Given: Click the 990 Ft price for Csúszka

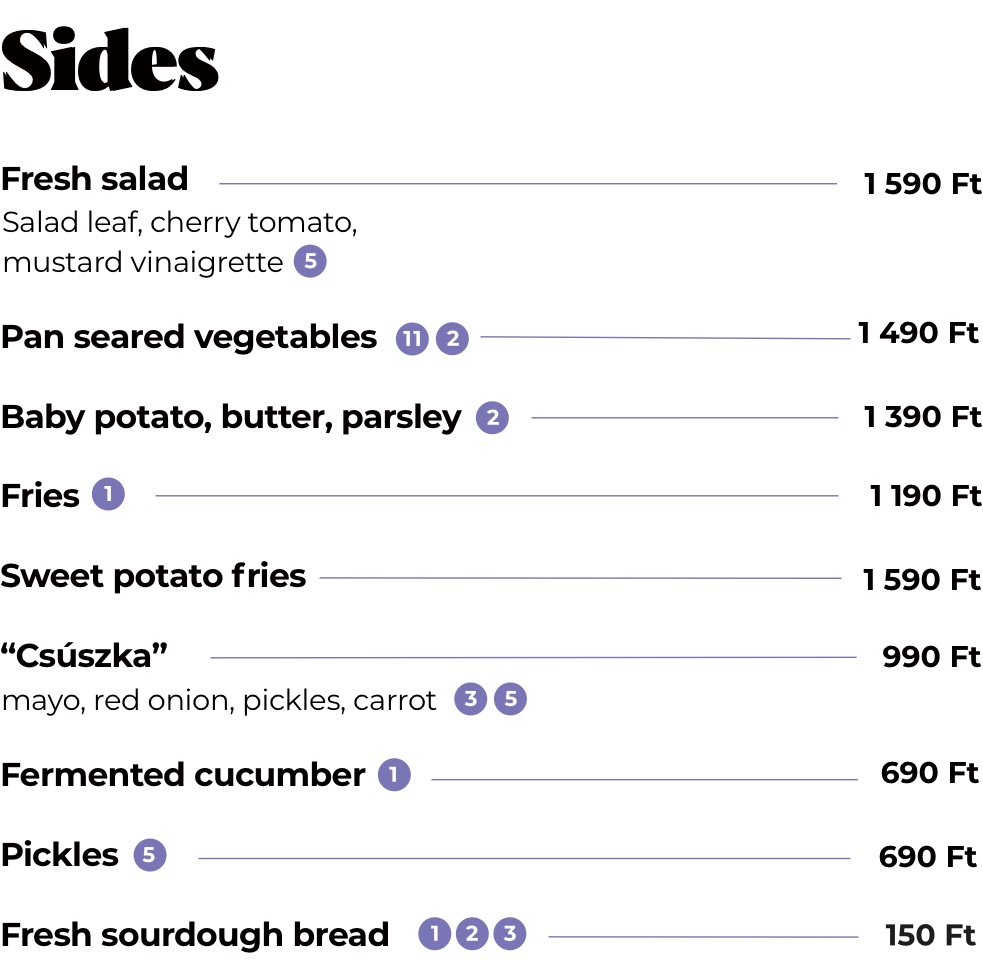Looking at the screenshot, I should [x=931, y=657].
